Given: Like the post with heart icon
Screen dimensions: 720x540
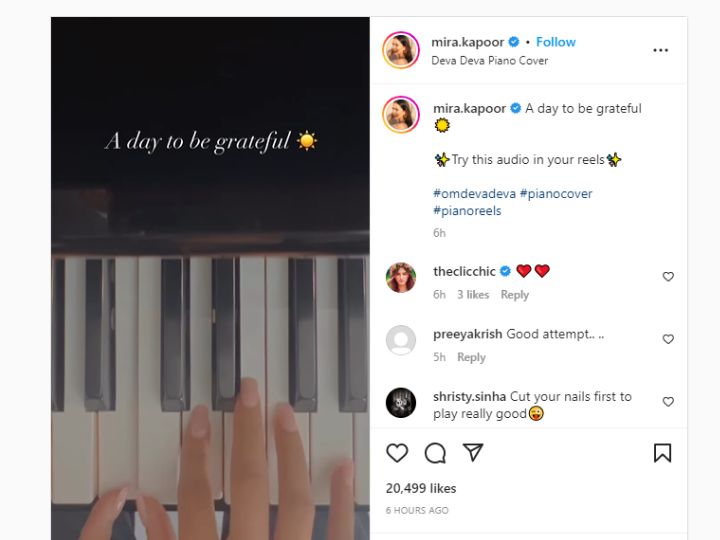Looking at the screenshot, I should pyautogui.click(x=397, y=453).
